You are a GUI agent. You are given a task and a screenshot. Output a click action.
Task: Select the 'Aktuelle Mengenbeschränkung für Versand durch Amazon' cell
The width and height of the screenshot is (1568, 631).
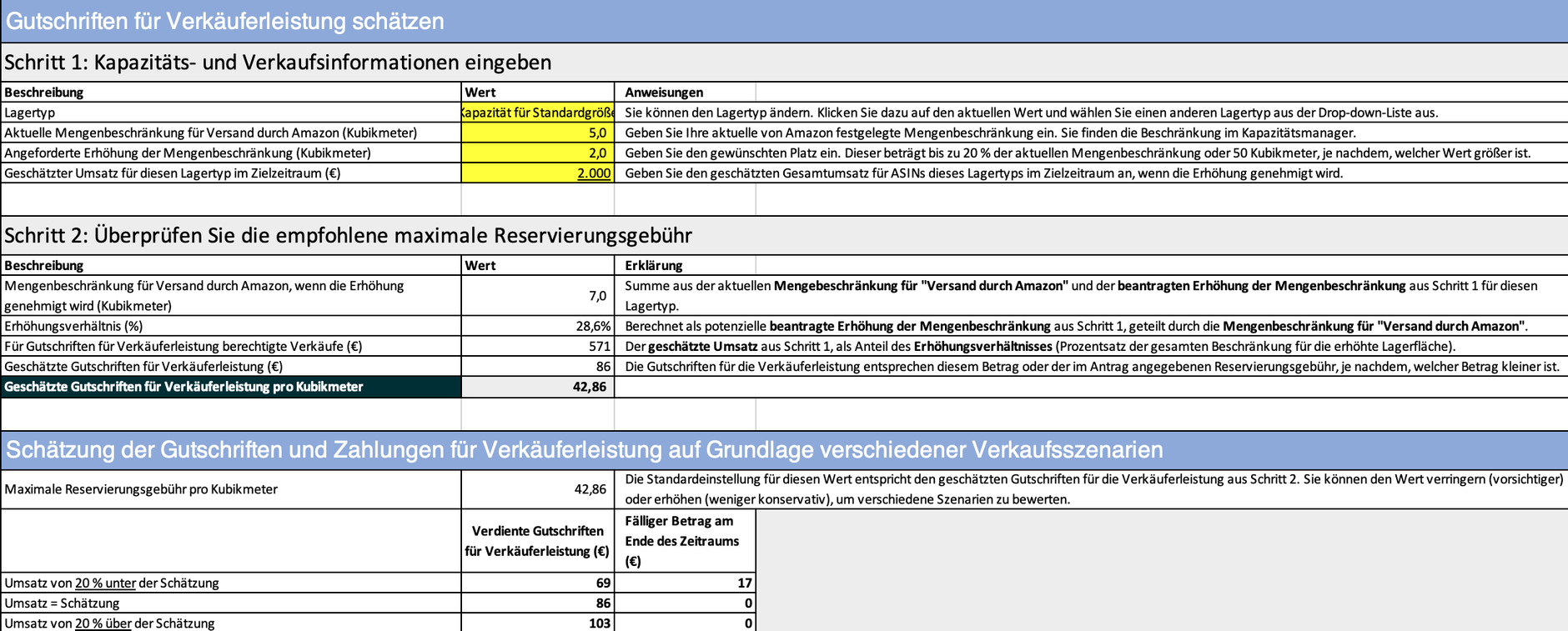click(231, 133)
